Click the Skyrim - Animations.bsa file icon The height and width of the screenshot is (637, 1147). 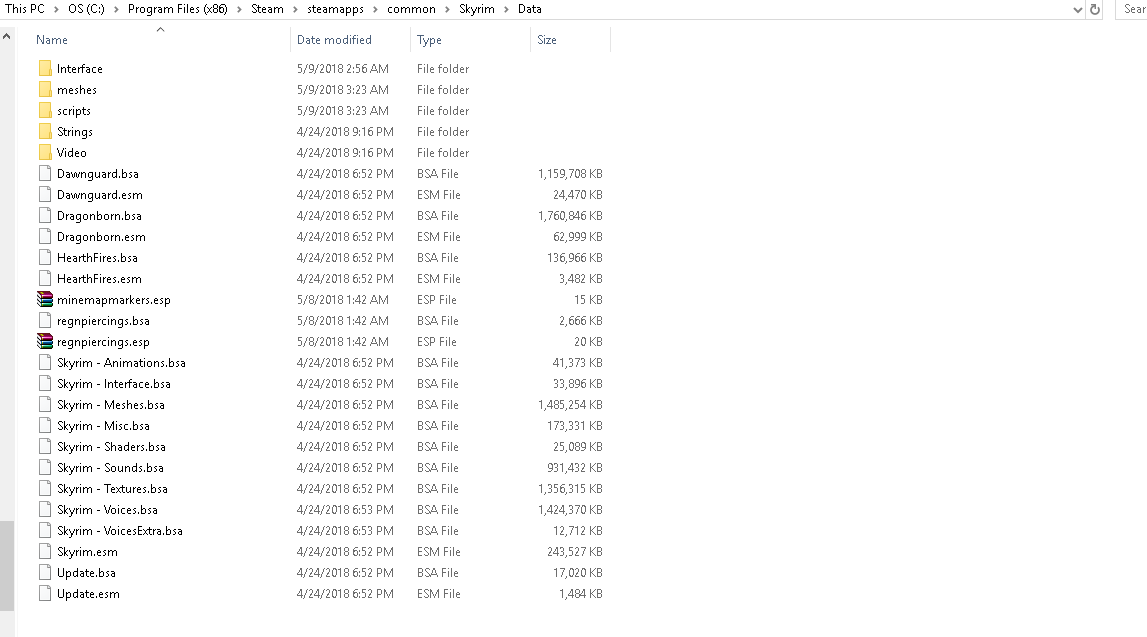pyautogui.click(x=45, y=363)
